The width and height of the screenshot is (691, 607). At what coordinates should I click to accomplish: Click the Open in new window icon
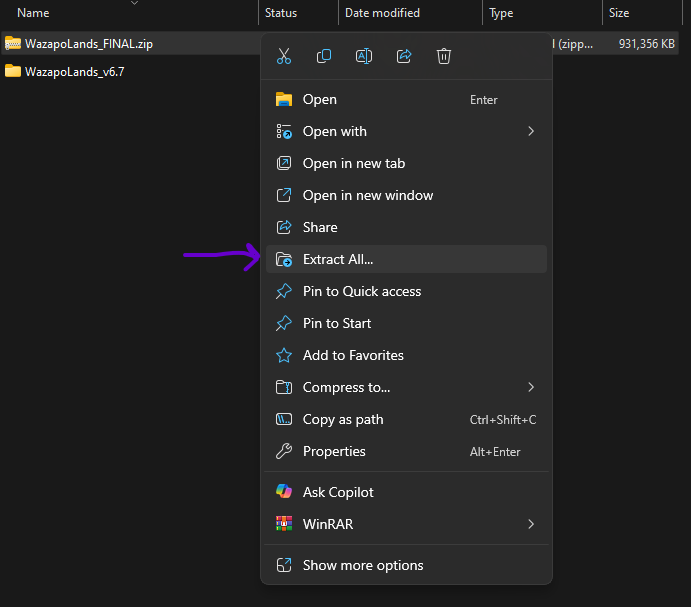coord(284,195)
